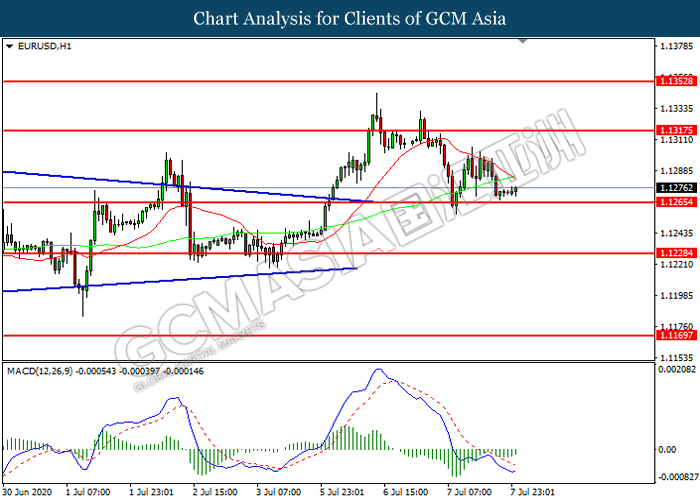Viewport: 700px width, 500px height.
Task: Select the 1.13528 resistance price label
Action: pos(677,81)
